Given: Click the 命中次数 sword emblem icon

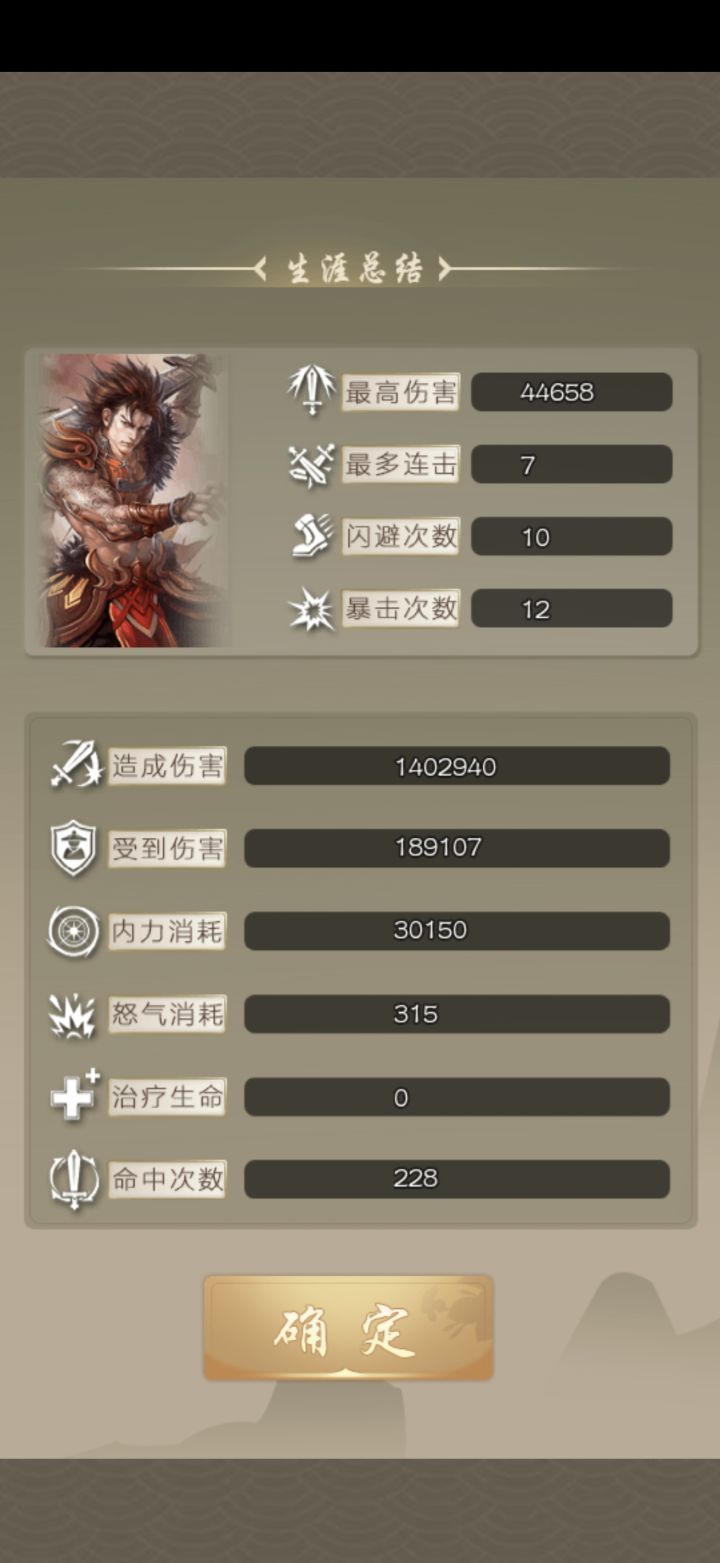Looking at the screenshot, I should point(75,1180).
